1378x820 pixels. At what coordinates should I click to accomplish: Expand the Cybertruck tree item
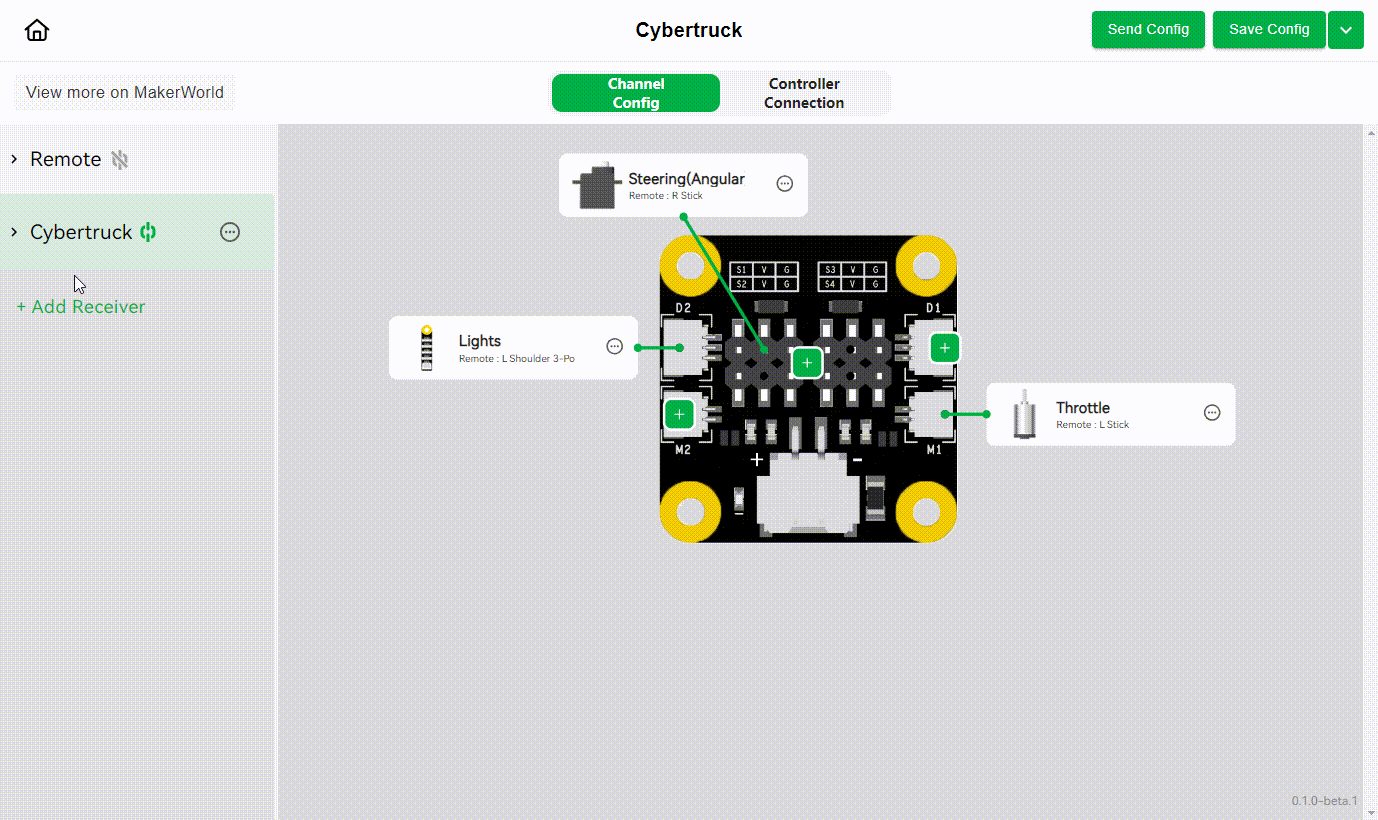(x=14, y=232)
